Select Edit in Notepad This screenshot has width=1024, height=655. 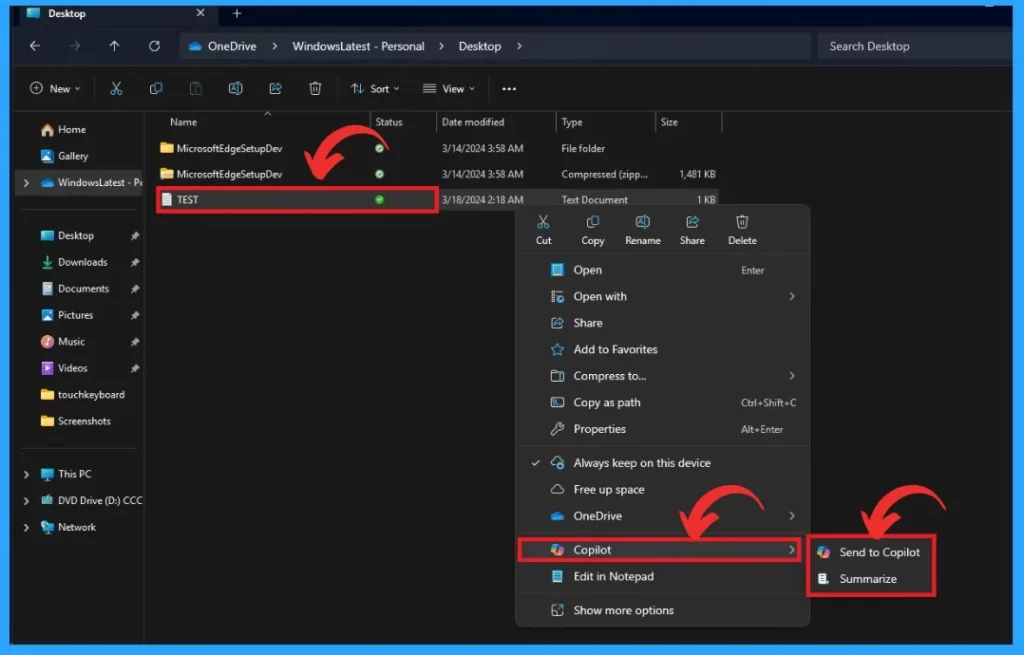point(662,577)
